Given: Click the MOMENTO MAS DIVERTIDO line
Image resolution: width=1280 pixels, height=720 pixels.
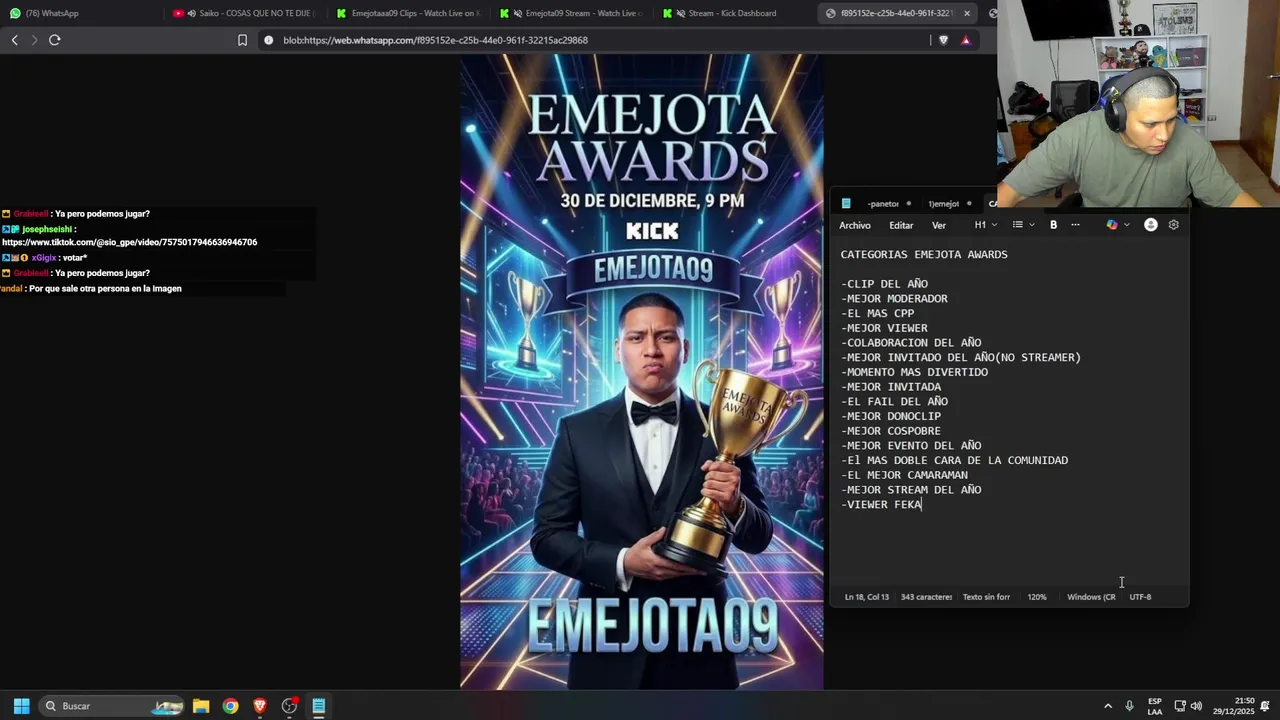Looking at the screenshot, I should pos(914,372).
